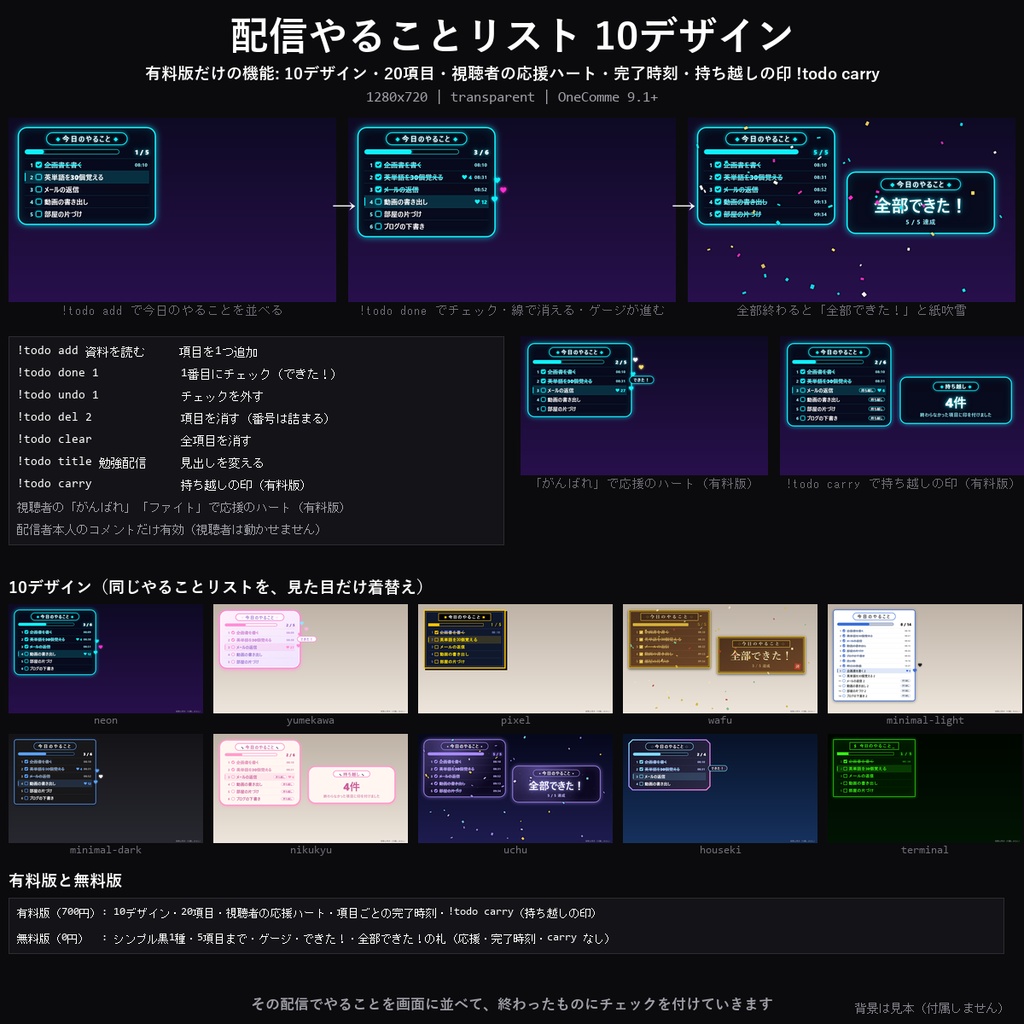
Task: Open the yumekawa design thumbnail
Action: (x=310, y=658)
